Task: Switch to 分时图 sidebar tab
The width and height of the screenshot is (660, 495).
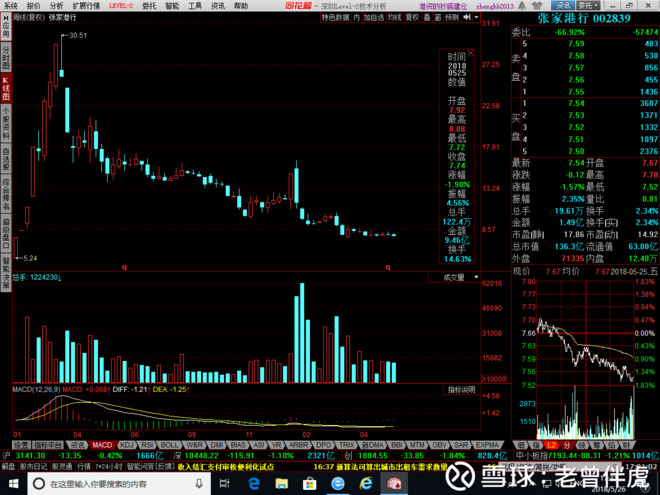Action: pos(6,58)
